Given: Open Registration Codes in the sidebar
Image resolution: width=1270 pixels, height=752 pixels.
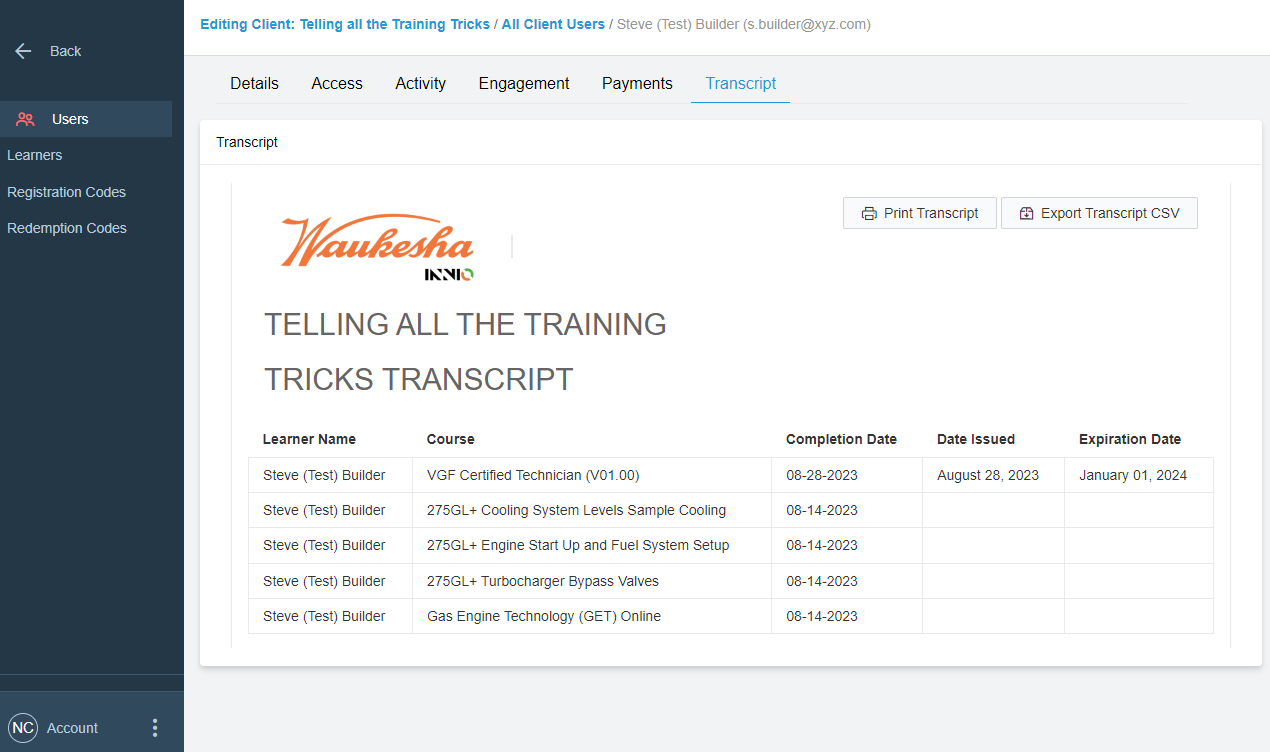Looking at the screenshot, I should click(x=66, y=192).
